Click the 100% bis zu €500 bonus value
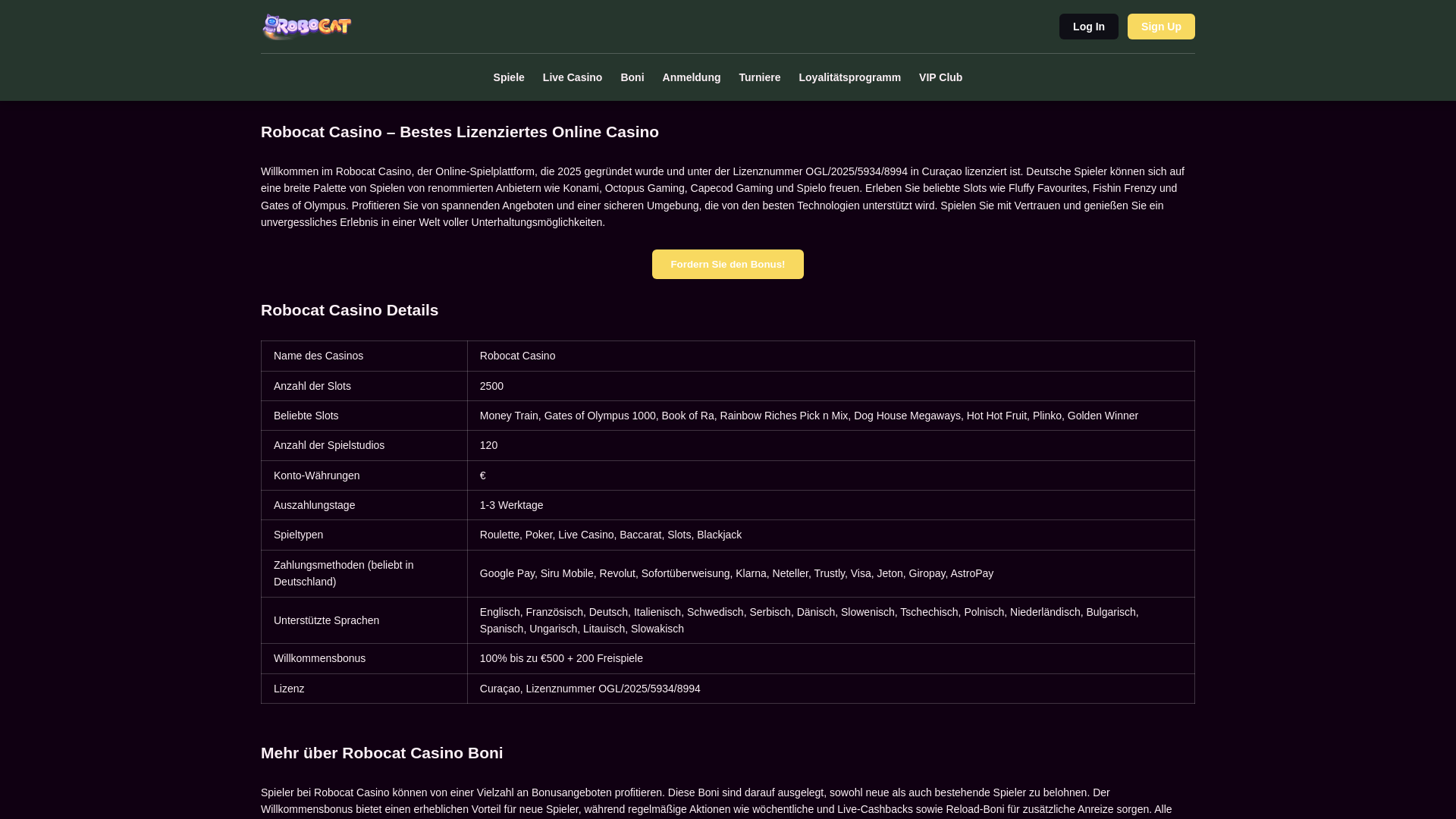Image resolution: width=1456 pixels, height=819 pixels. point(561,658)
